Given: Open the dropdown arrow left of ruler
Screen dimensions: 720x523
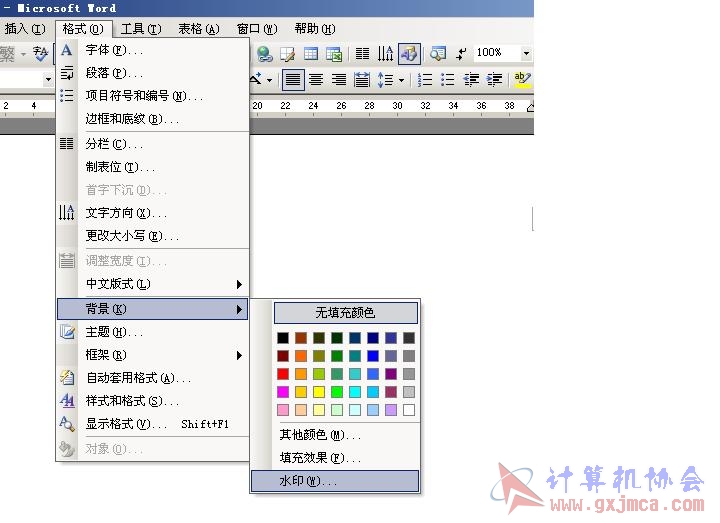Looking at the screenshot, I should click(48, 80).
